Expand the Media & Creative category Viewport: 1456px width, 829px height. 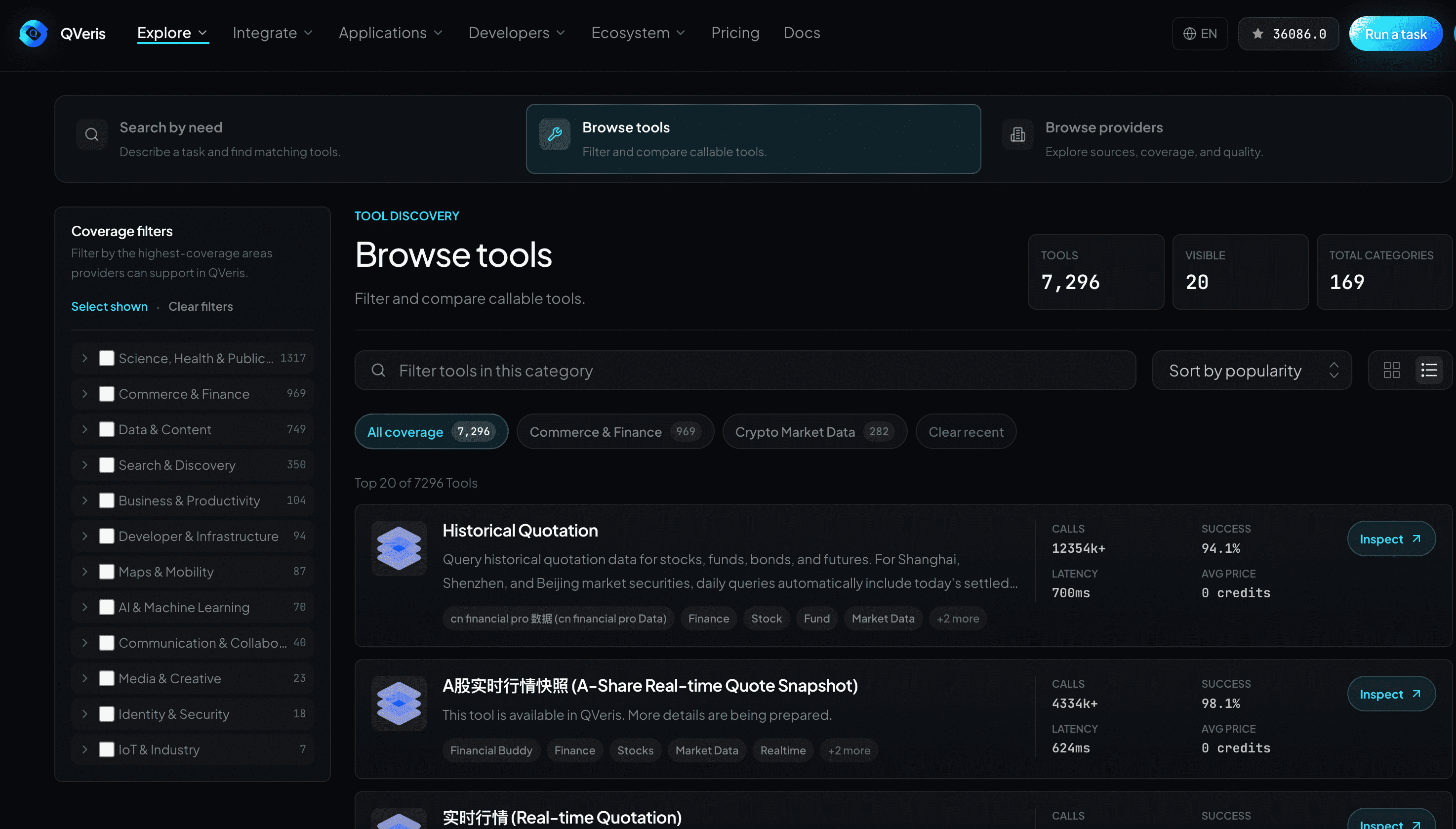tap(85, 679)
